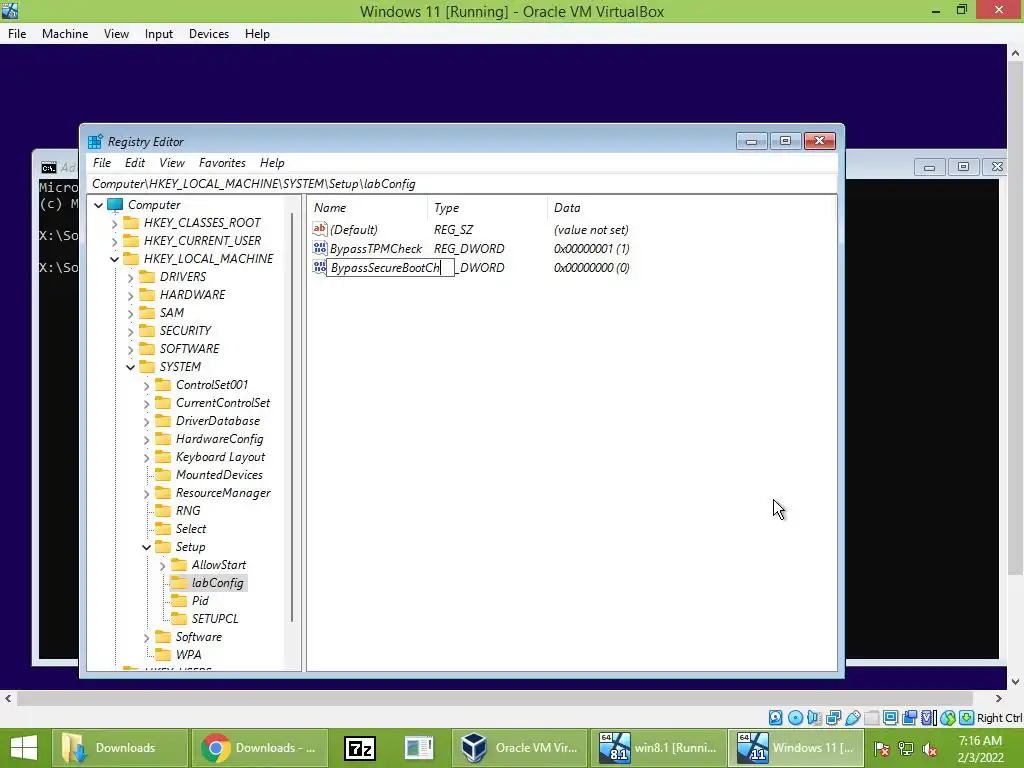Collapse the Computer node in the tree
This screenshot has height=768, width=1024.
[99, 205]
